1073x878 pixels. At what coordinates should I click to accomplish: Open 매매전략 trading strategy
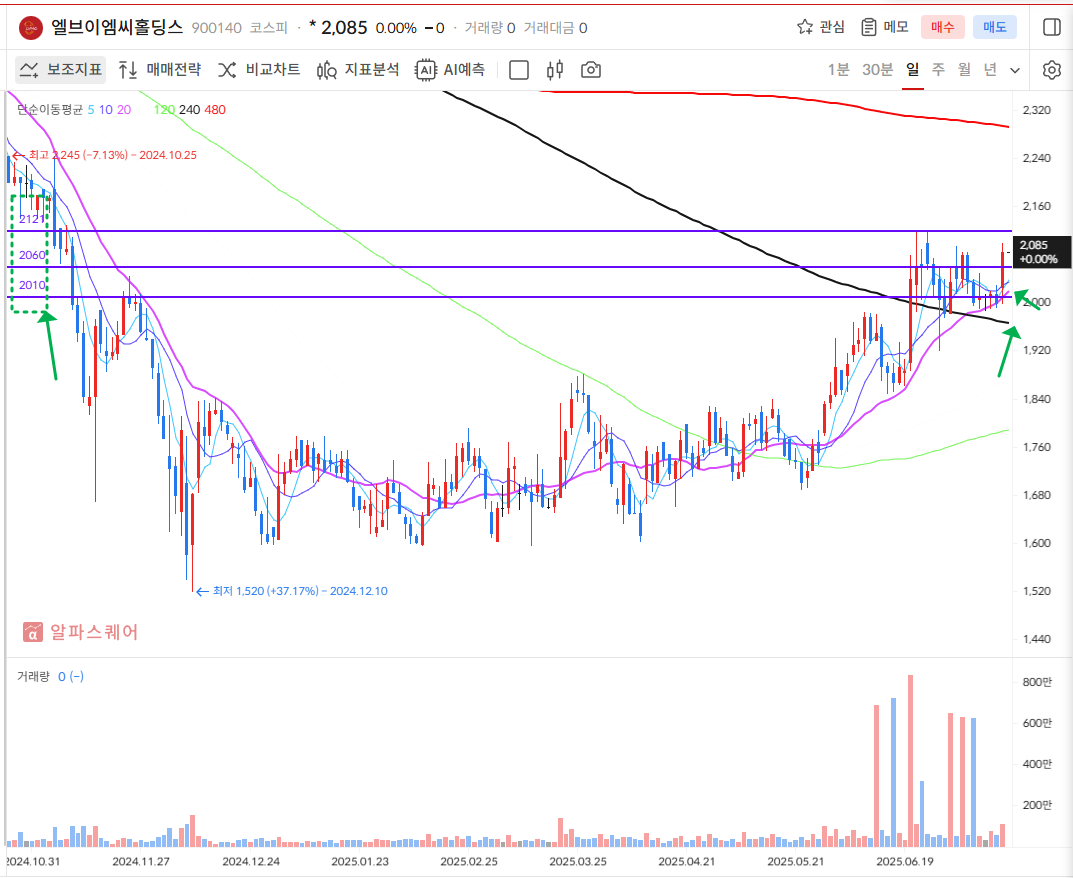(x=159, y=70)
